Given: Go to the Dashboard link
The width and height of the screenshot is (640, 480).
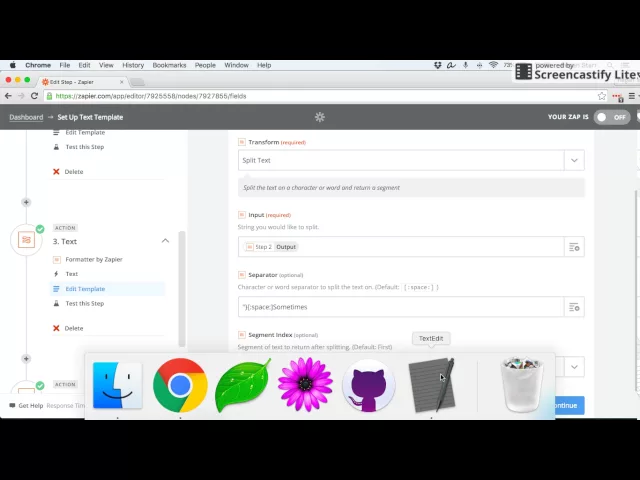Looking at the screenshot, I should coord(26,117).
